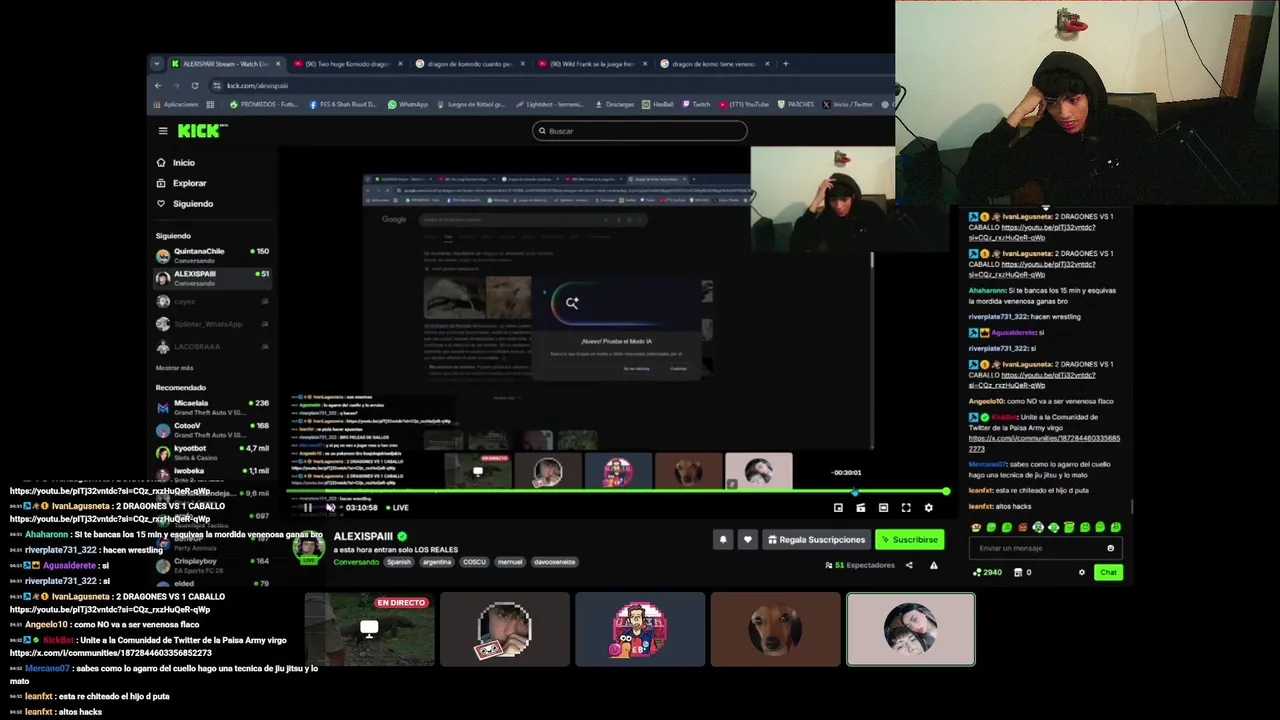
Task: Toggle picture-in-picture mode in player
Action: click(x=838, y=508)
